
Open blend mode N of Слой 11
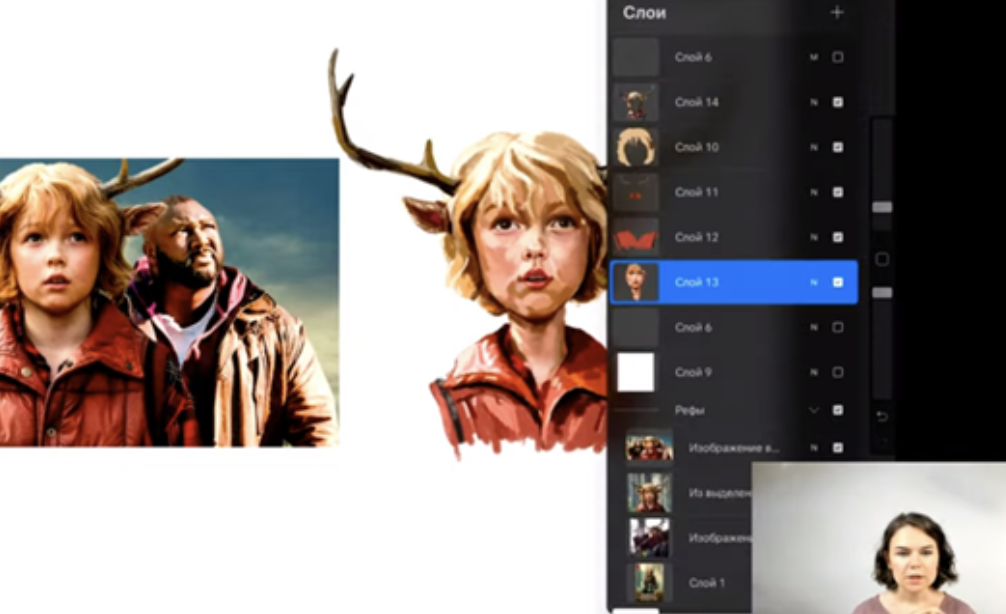pyautogui.click(x=814, y=192)
